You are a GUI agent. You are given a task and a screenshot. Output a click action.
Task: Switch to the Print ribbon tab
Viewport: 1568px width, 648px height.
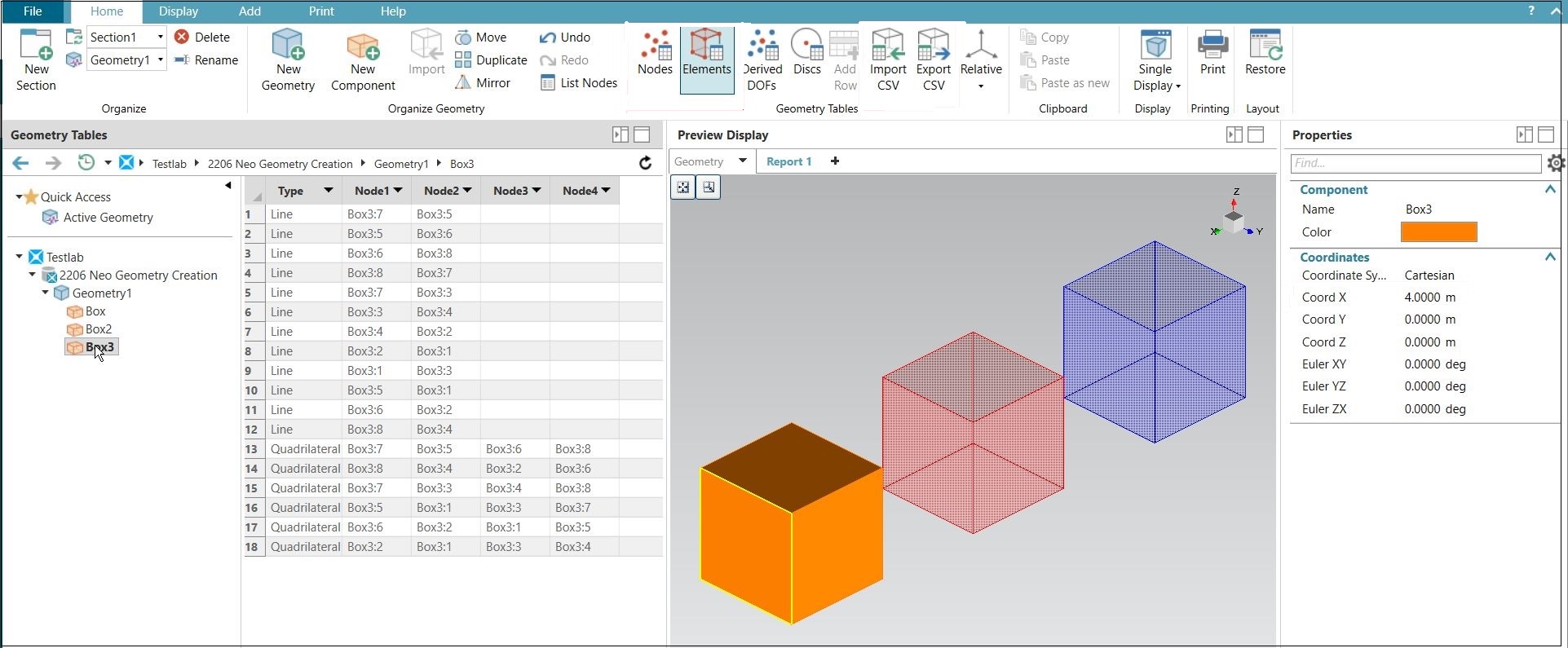(321, 11)
